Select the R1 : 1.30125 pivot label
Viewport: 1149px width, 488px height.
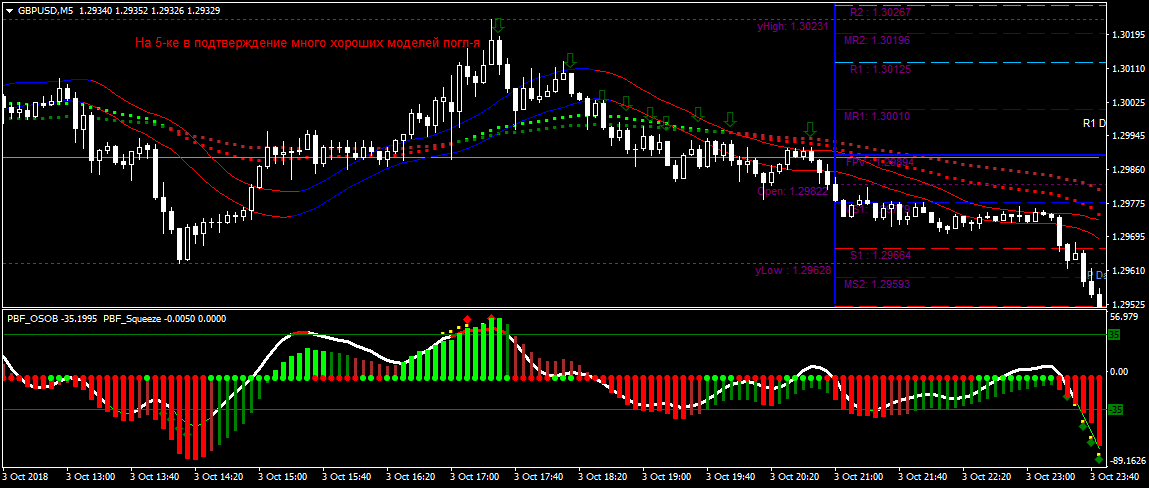point(879,70)
